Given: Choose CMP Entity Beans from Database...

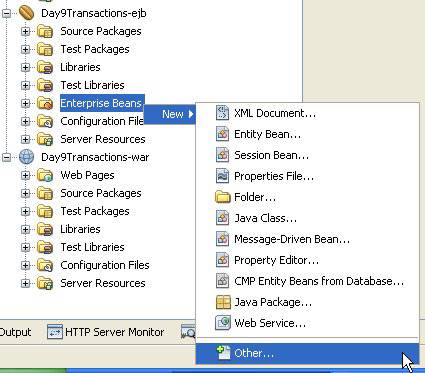Looking at the screenshot, I should [x=307, y=281].
